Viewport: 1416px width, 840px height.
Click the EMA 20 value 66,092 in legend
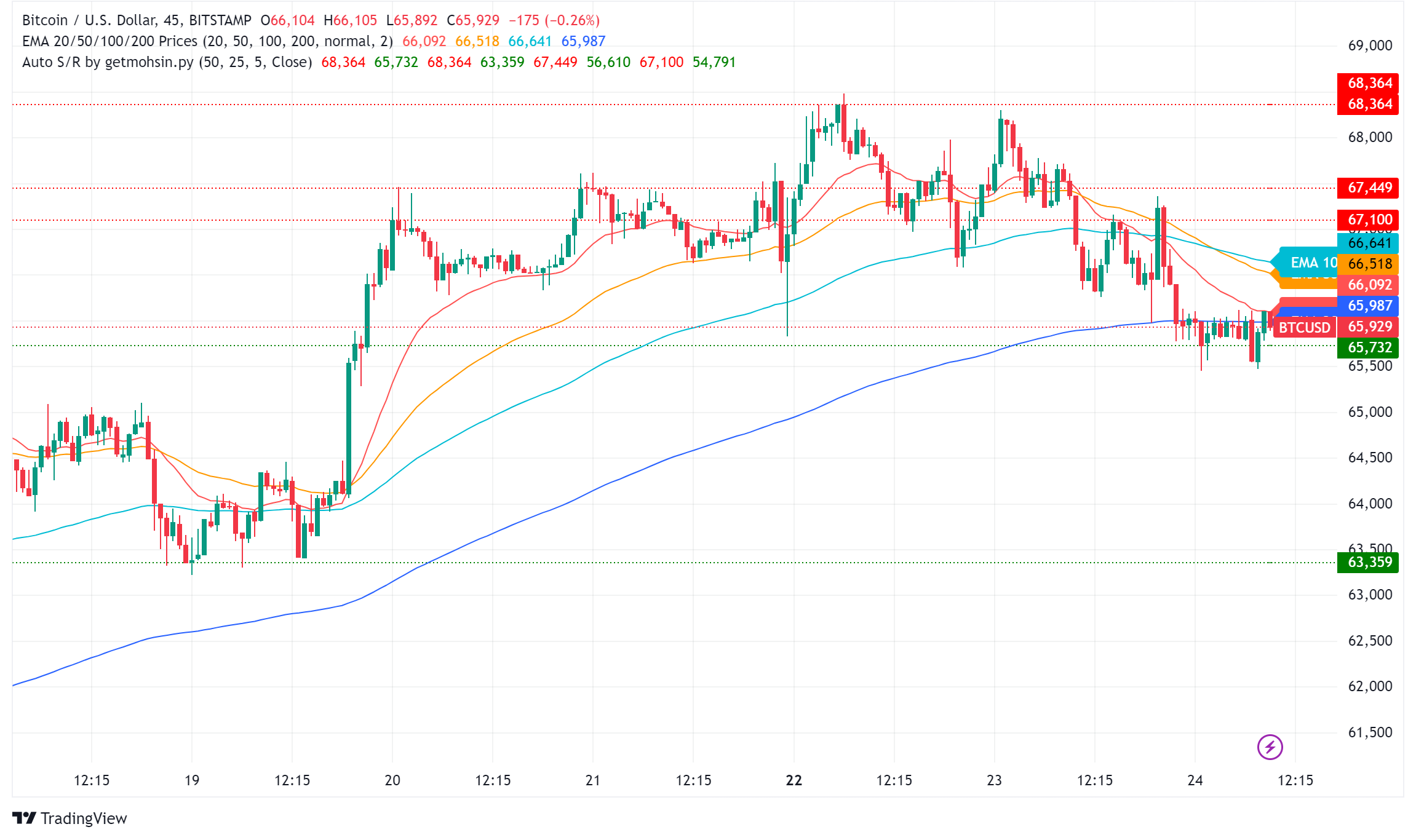(x=424, y=41)
